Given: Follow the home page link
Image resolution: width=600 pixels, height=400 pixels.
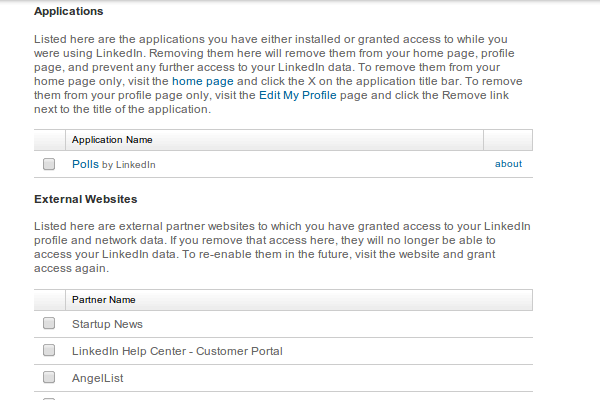Looking at the screenshot, I should click(203, 81).
